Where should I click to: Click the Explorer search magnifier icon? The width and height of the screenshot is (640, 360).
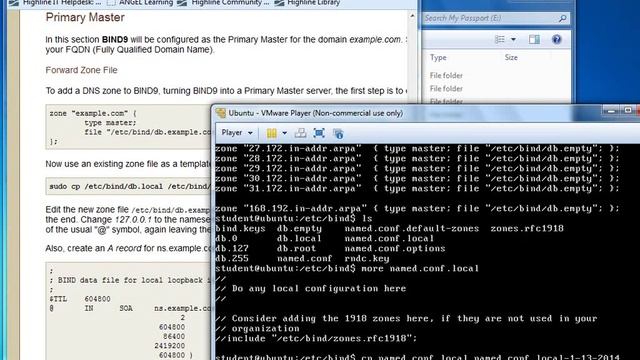[x=562, y=18]
